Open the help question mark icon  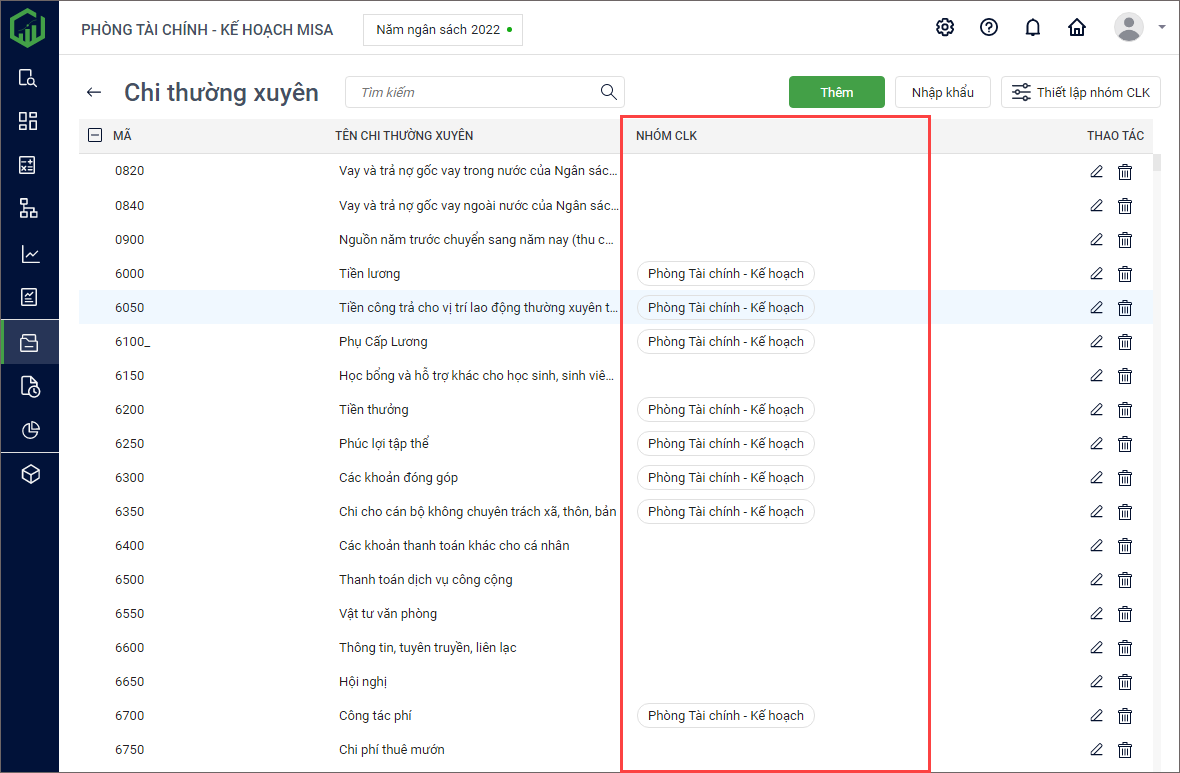click(989, 28)
